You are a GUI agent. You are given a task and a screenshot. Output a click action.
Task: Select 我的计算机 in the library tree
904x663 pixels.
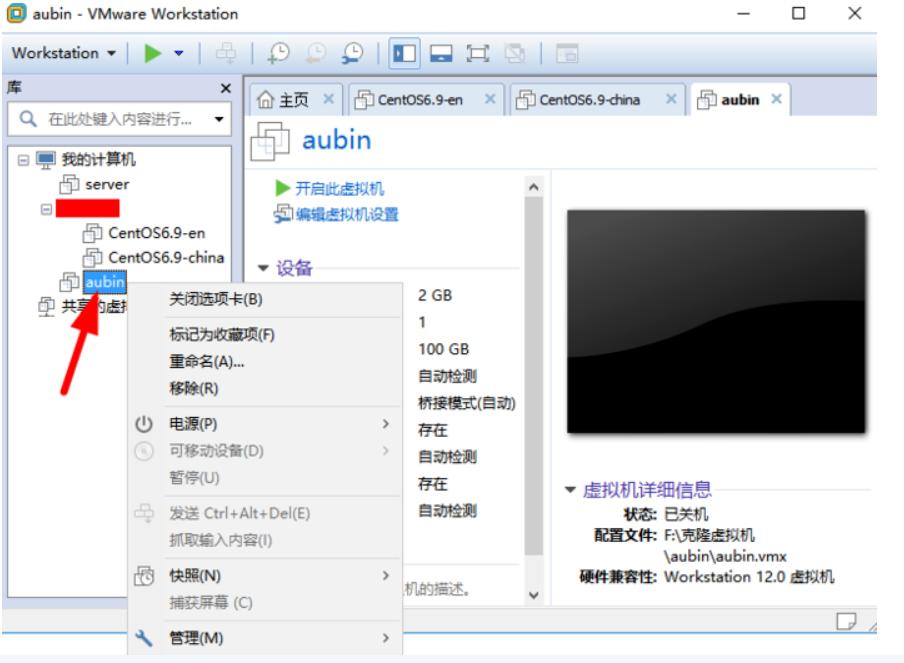[x=99, y=159]
